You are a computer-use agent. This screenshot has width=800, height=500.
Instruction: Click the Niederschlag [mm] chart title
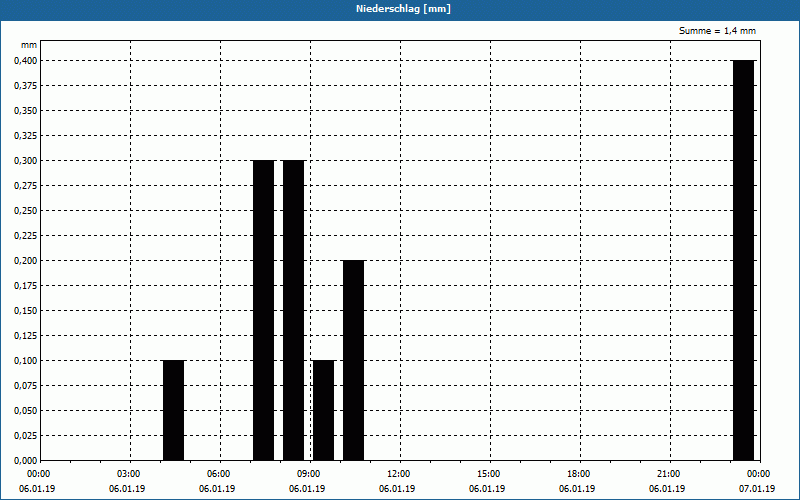tap(403, 9)
